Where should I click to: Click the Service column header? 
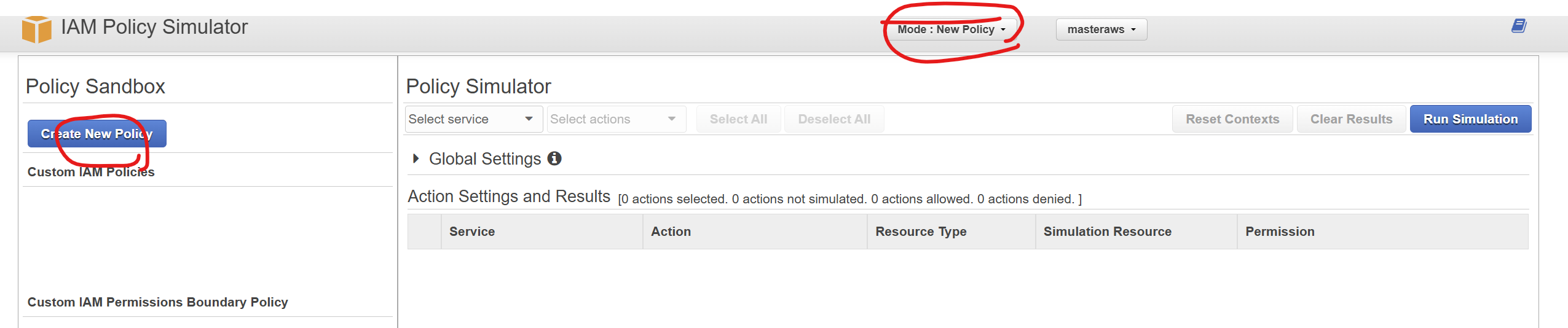click(x=472, y=232)
